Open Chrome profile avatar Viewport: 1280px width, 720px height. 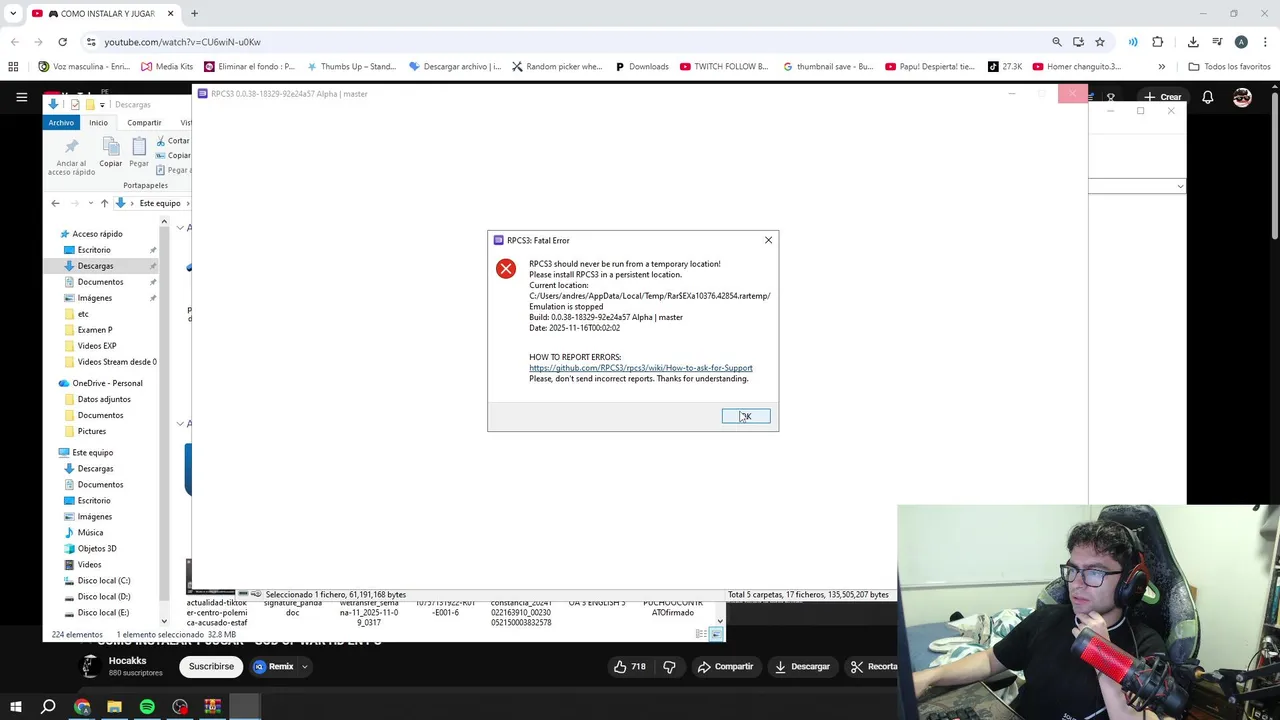point(1241,42)
